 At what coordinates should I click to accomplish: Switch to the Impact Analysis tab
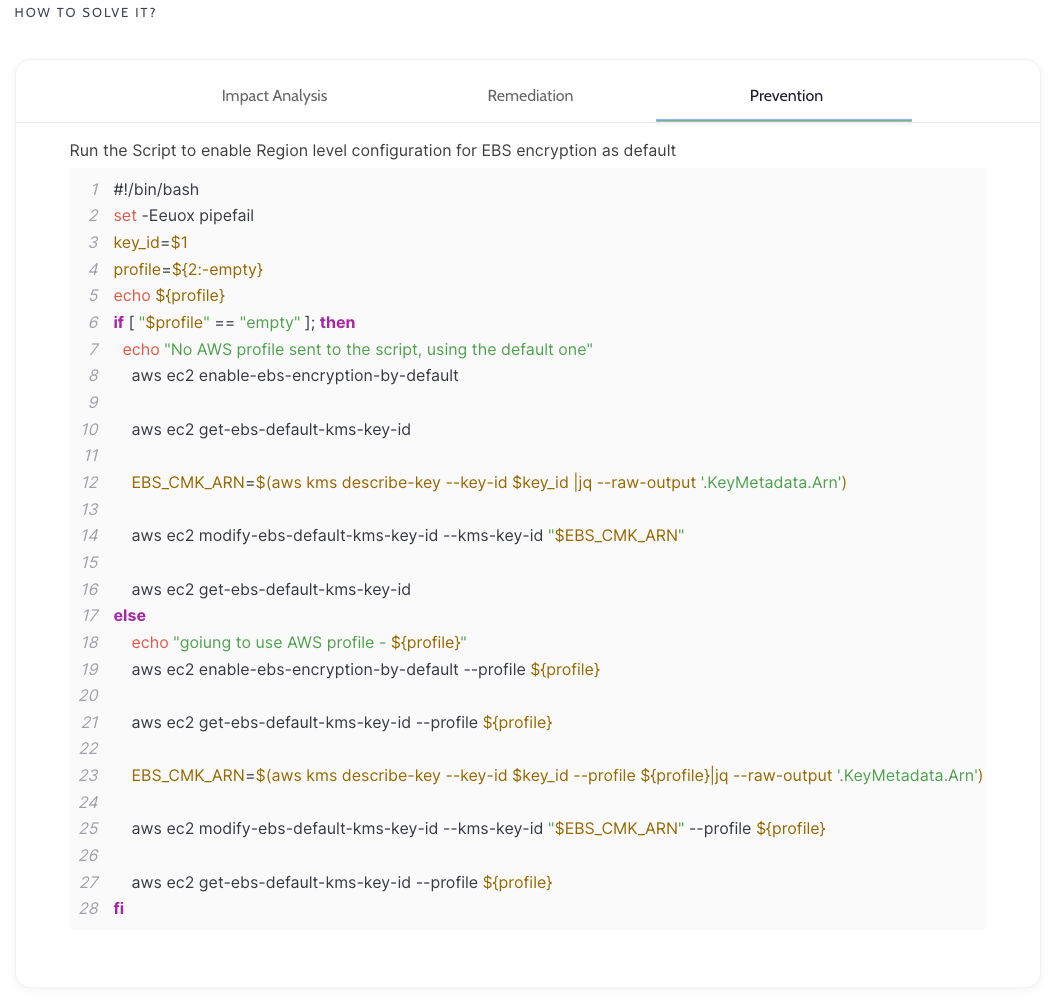point(274,96)
